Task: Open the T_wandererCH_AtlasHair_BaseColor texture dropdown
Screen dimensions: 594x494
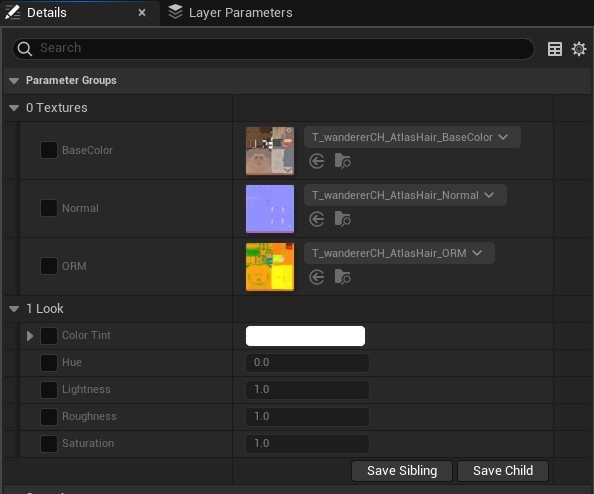Action: coord(412,137)
